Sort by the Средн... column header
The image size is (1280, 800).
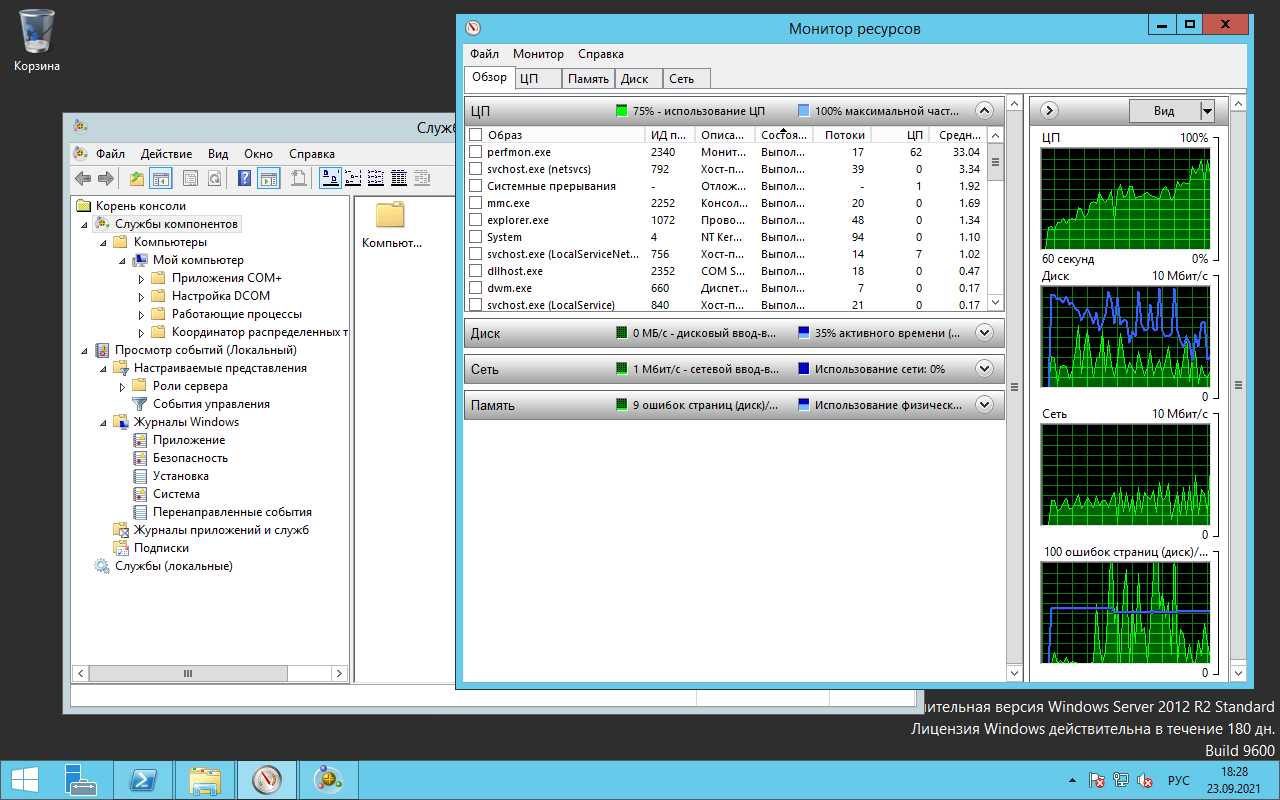(958, 135)
